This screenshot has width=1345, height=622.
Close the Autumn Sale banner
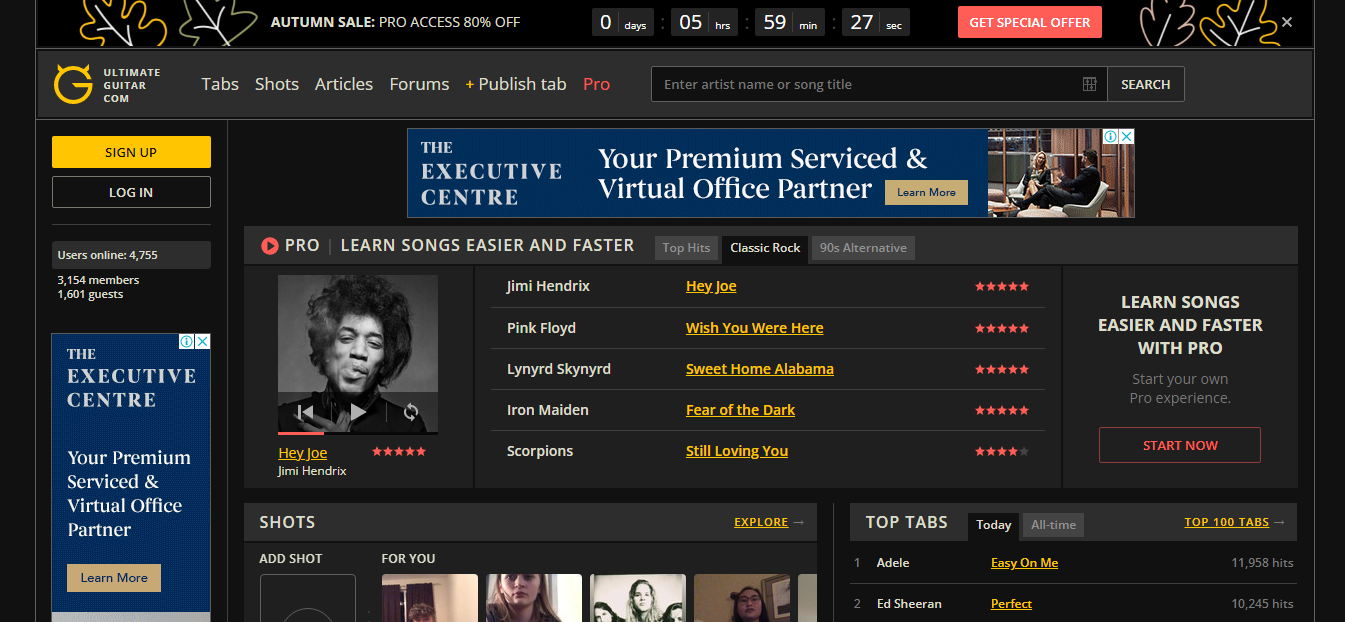point(1287,22)
